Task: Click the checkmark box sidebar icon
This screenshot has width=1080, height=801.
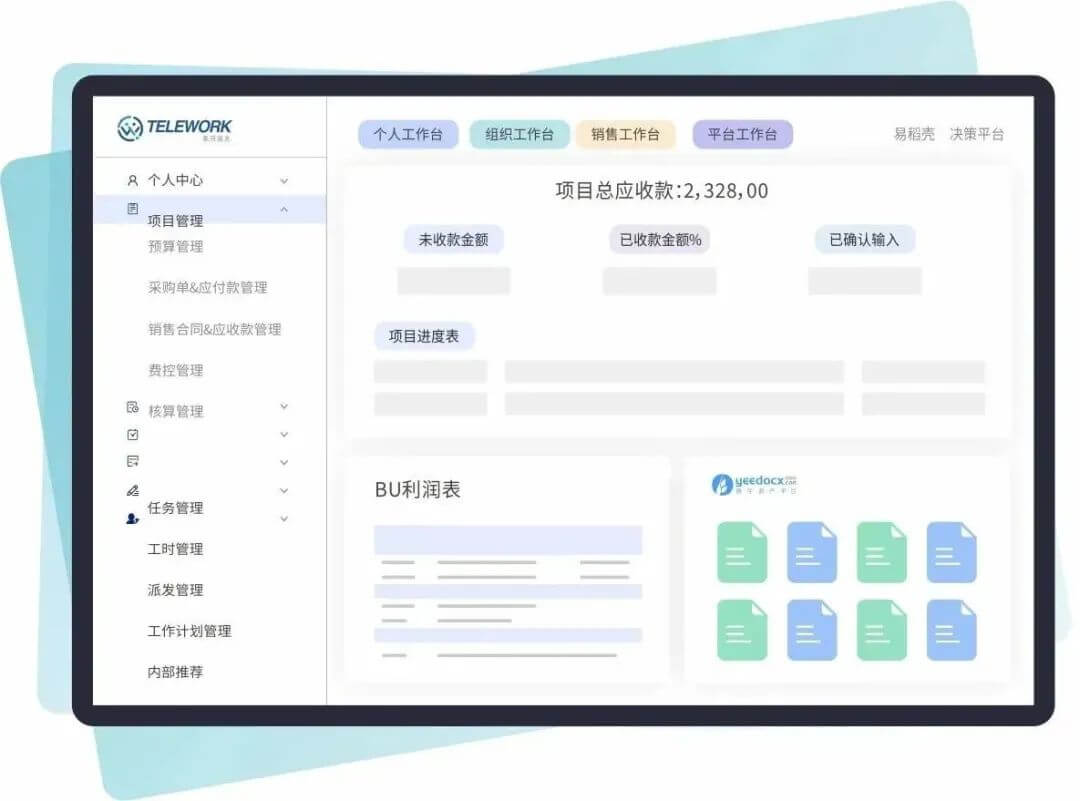Action: (132, 435)
